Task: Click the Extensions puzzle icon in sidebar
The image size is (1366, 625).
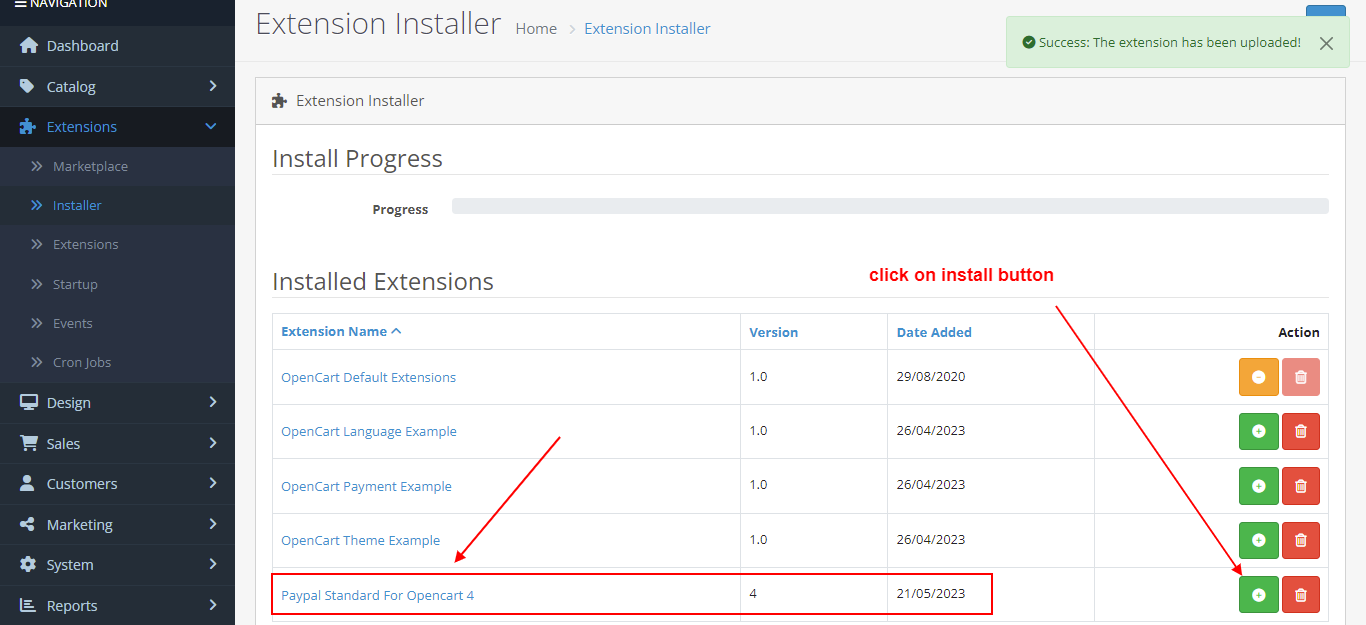Action: click(28, 127)
